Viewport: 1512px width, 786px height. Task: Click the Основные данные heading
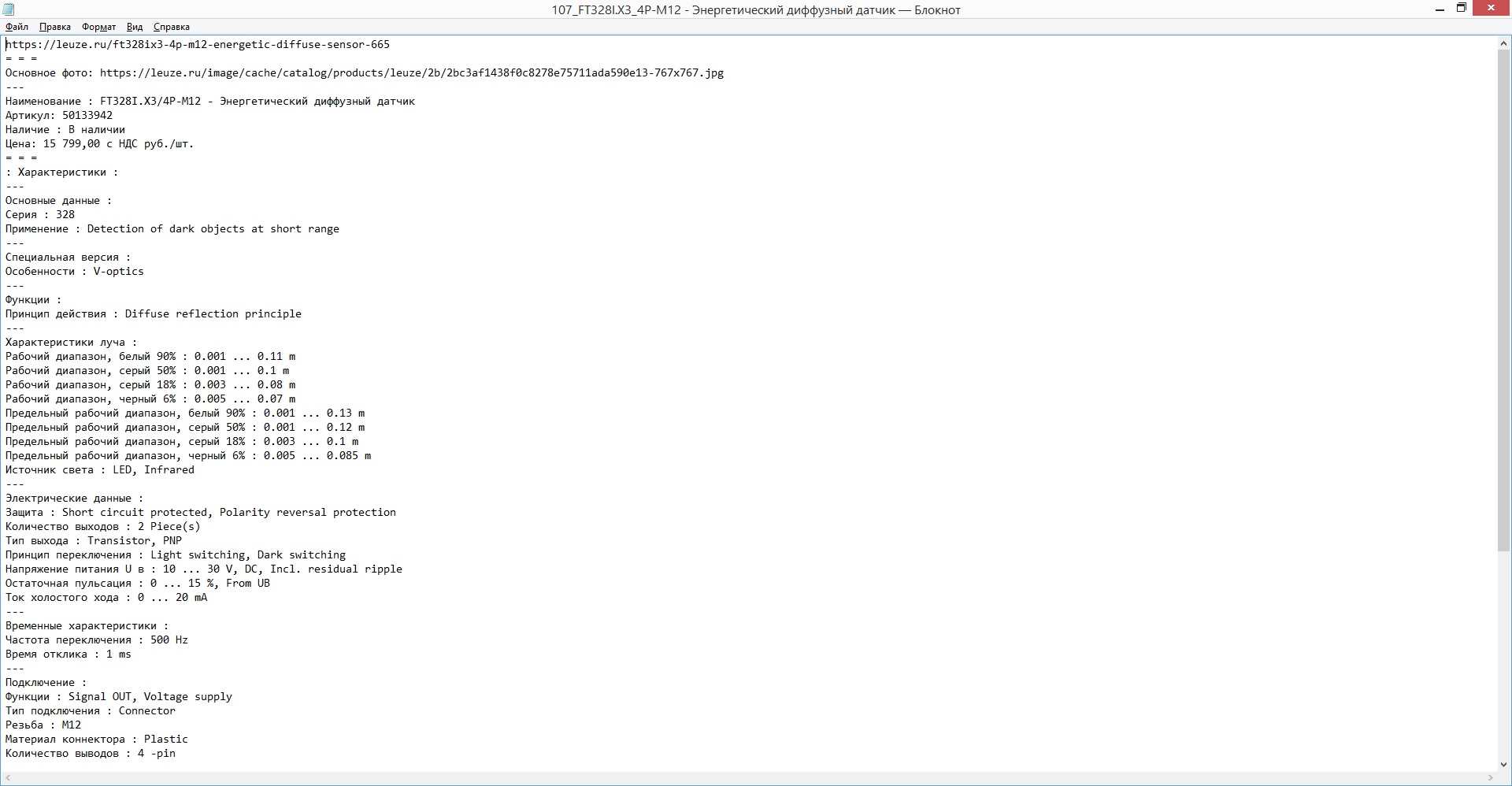click(59, 200)
